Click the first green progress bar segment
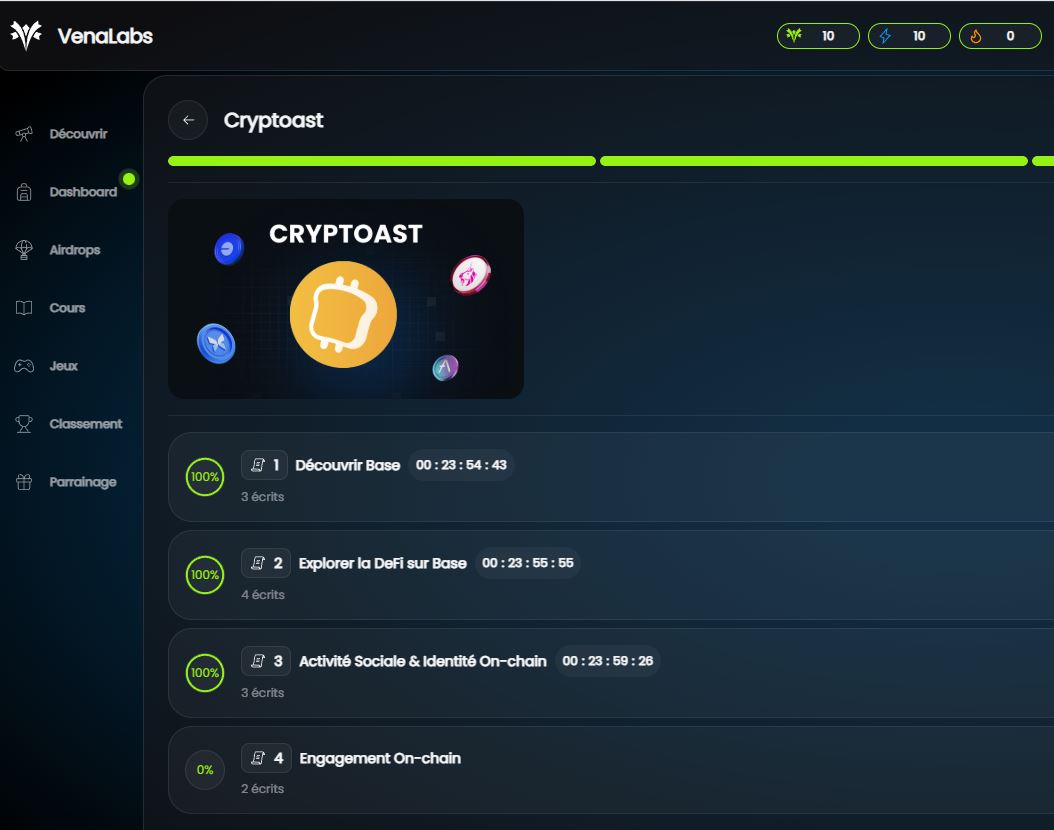This screenshot has height=830, width=1054. [x=380, y=159]
